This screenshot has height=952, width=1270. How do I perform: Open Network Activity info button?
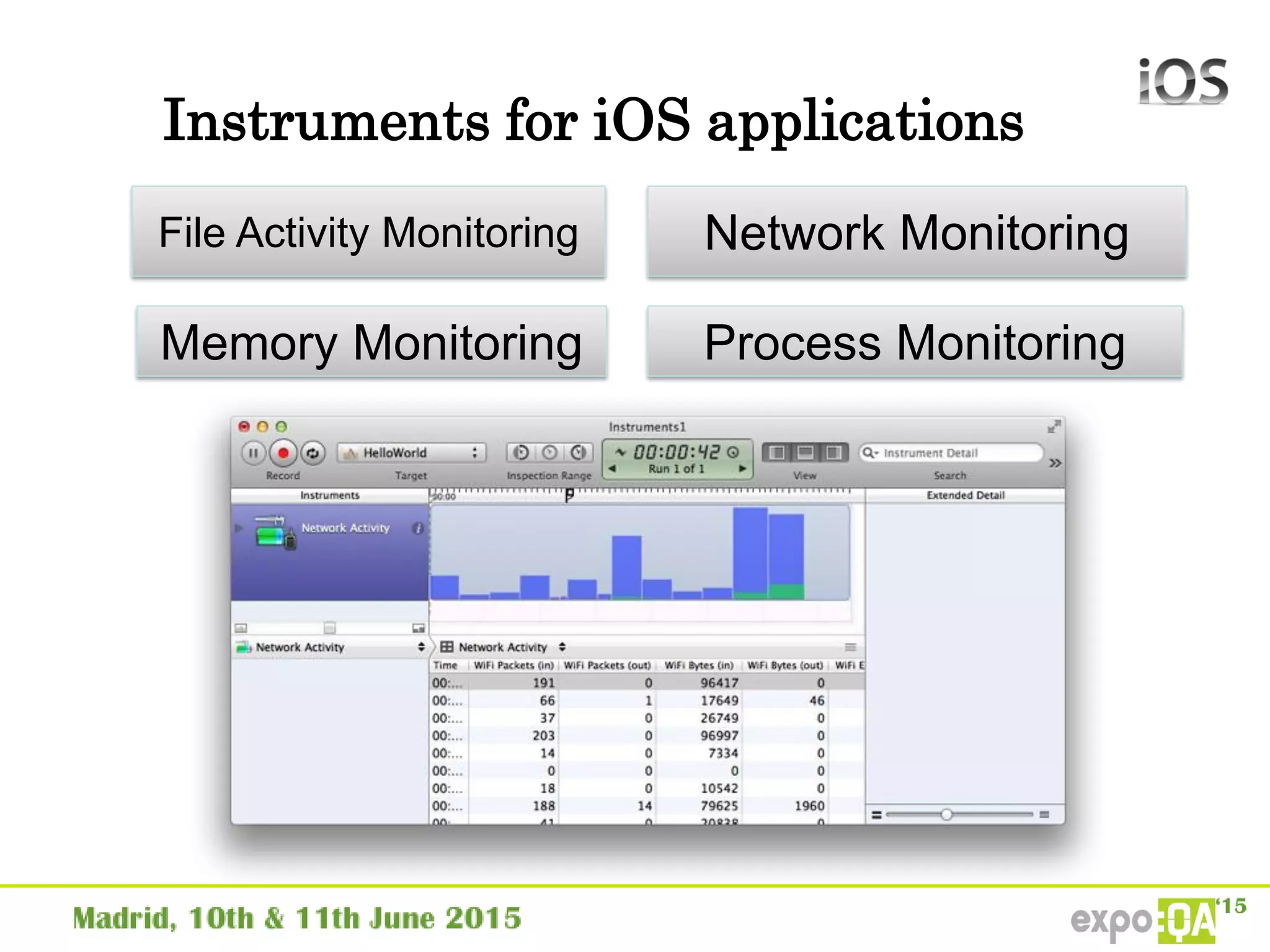[418, 528]
